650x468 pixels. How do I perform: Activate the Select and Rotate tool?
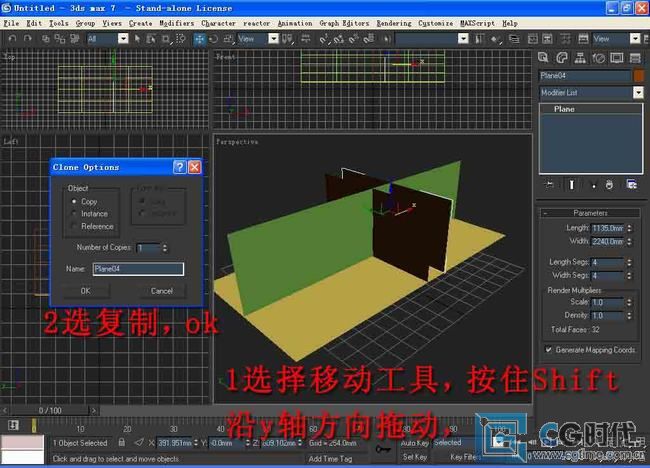tap(213, 39)
